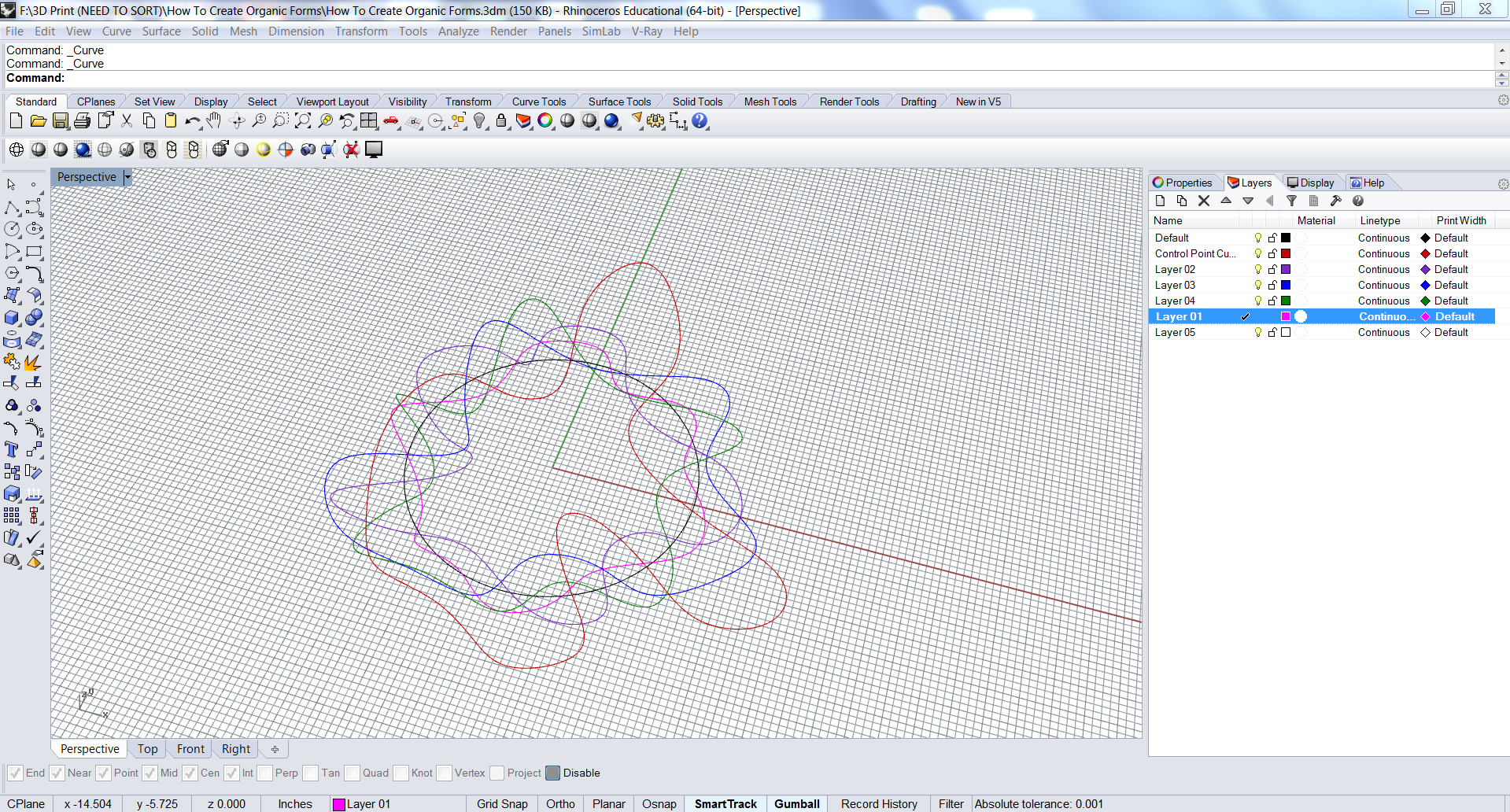This screenshot has width=1510, height=812.
Task: Open the Surface menu
Action: (x=161, y=31)
